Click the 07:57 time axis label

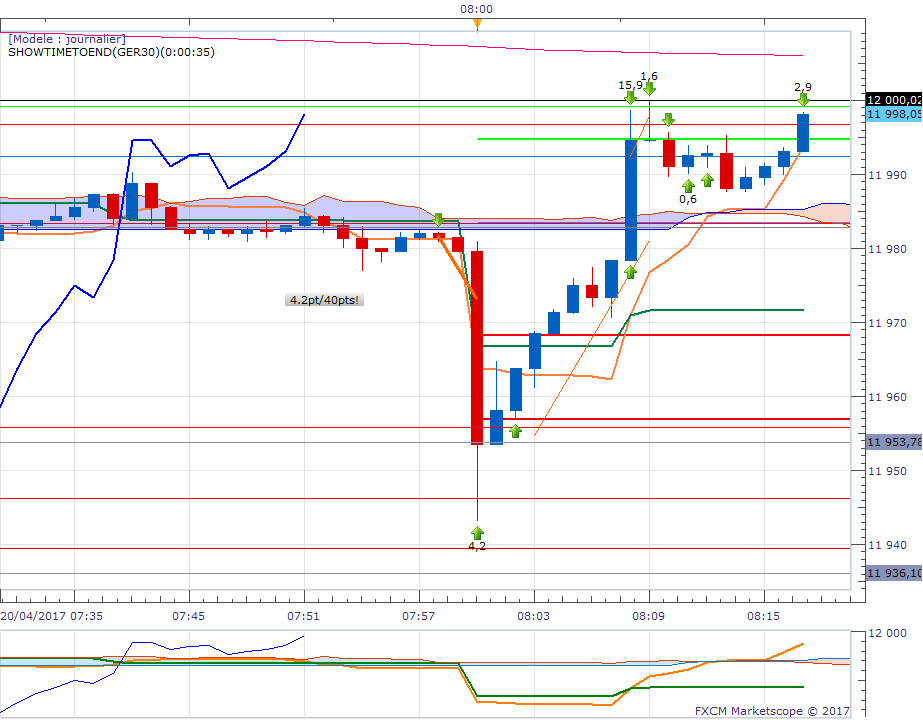click(x=419, y=616)
